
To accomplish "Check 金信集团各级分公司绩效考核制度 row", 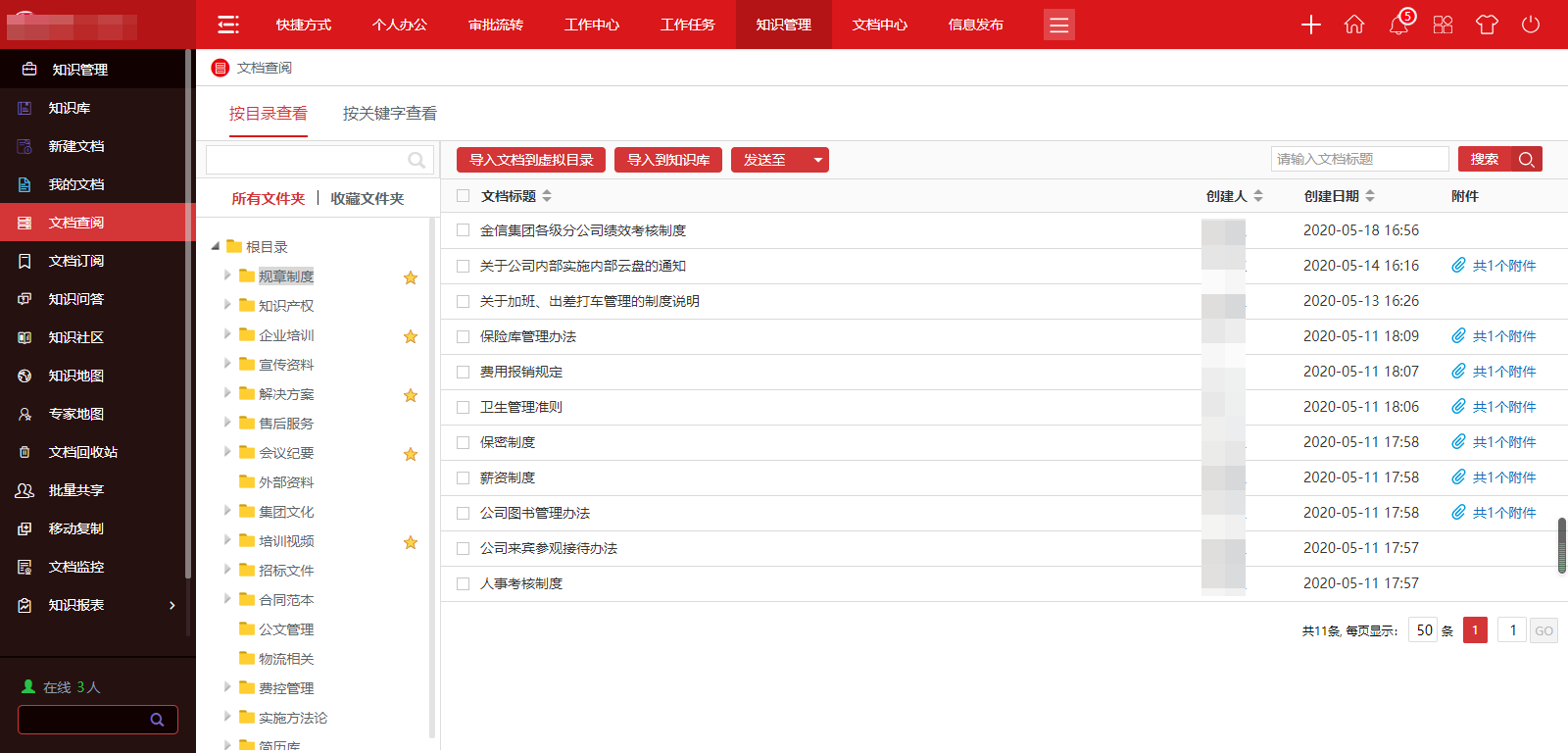I will pos(464,230).
